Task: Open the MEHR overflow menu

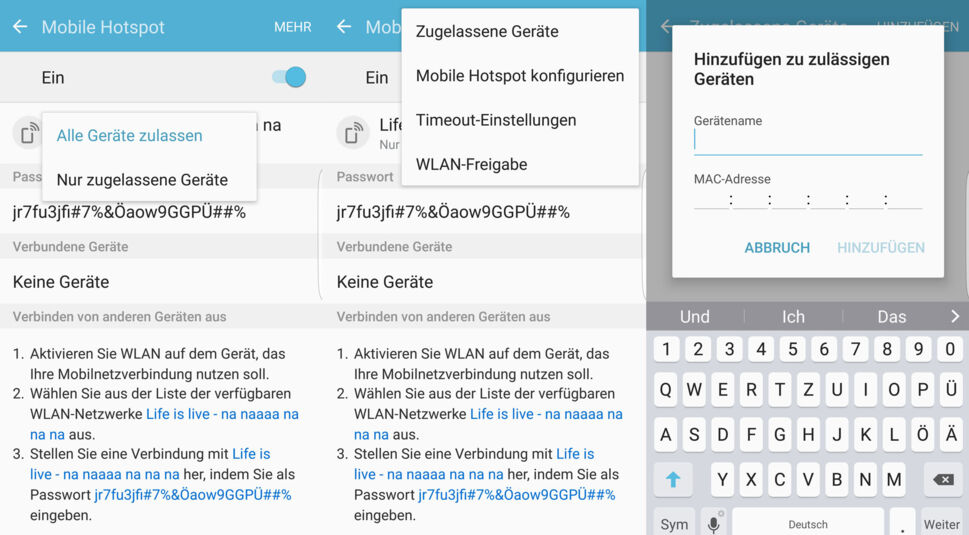Action: click(x=292, y=27)
